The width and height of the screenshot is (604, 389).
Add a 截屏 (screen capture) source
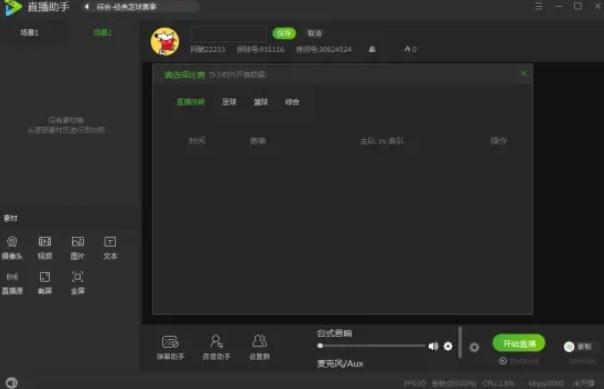pyautogui.click(x=45, y=283)
